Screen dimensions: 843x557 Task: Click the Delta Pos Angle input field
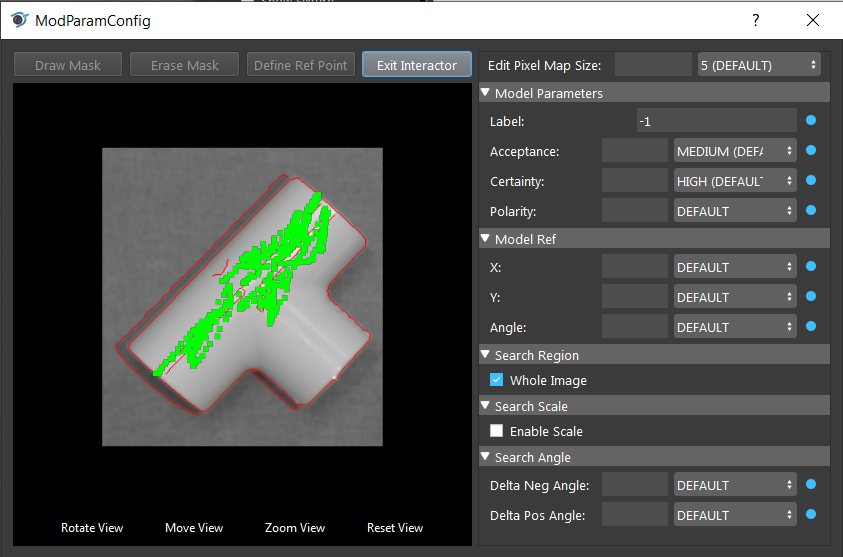[634, 515]
